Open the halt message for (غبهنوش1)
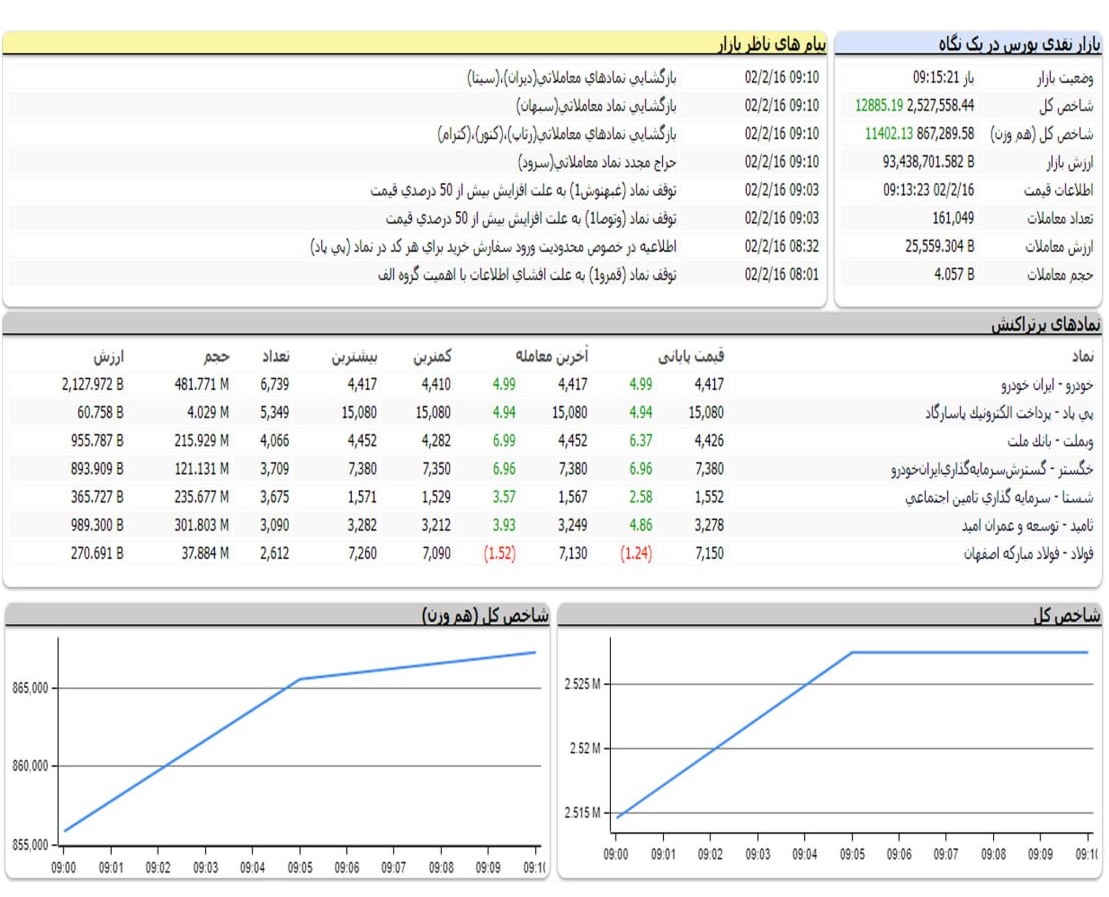Image resolution: width=1109 pixels, height=897 pixels. (523, 190)
